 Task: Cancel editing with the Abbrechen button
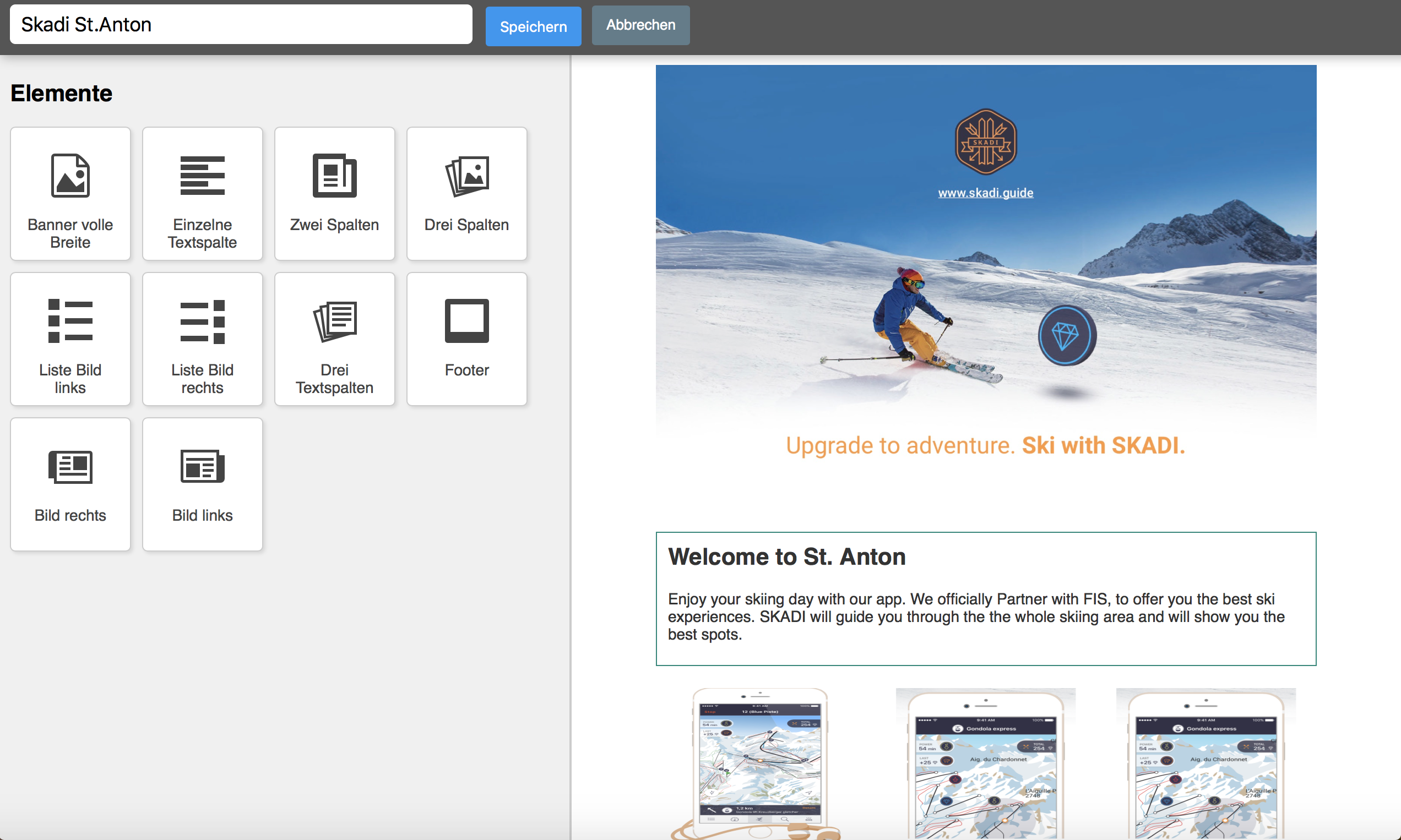tap(640, 25)
